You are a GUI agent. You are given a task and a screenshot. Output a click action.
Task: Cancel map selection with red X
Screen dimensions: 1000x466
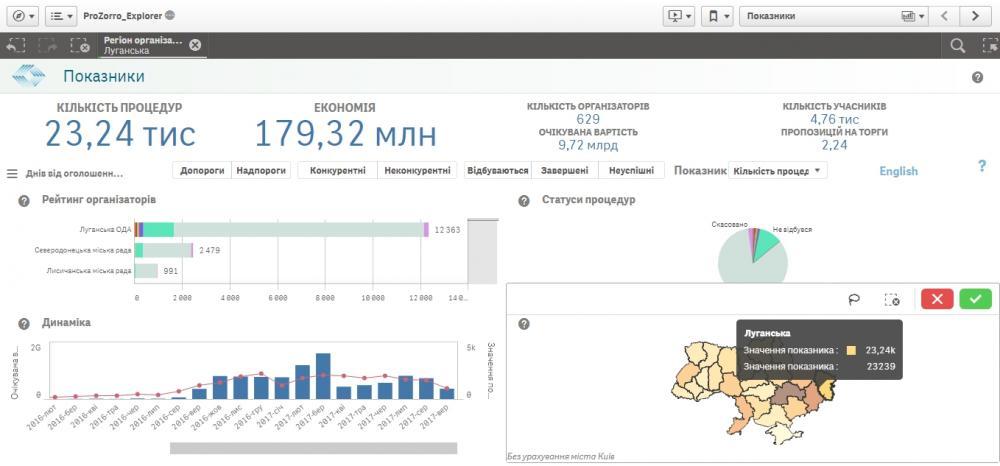coord(937,299)
